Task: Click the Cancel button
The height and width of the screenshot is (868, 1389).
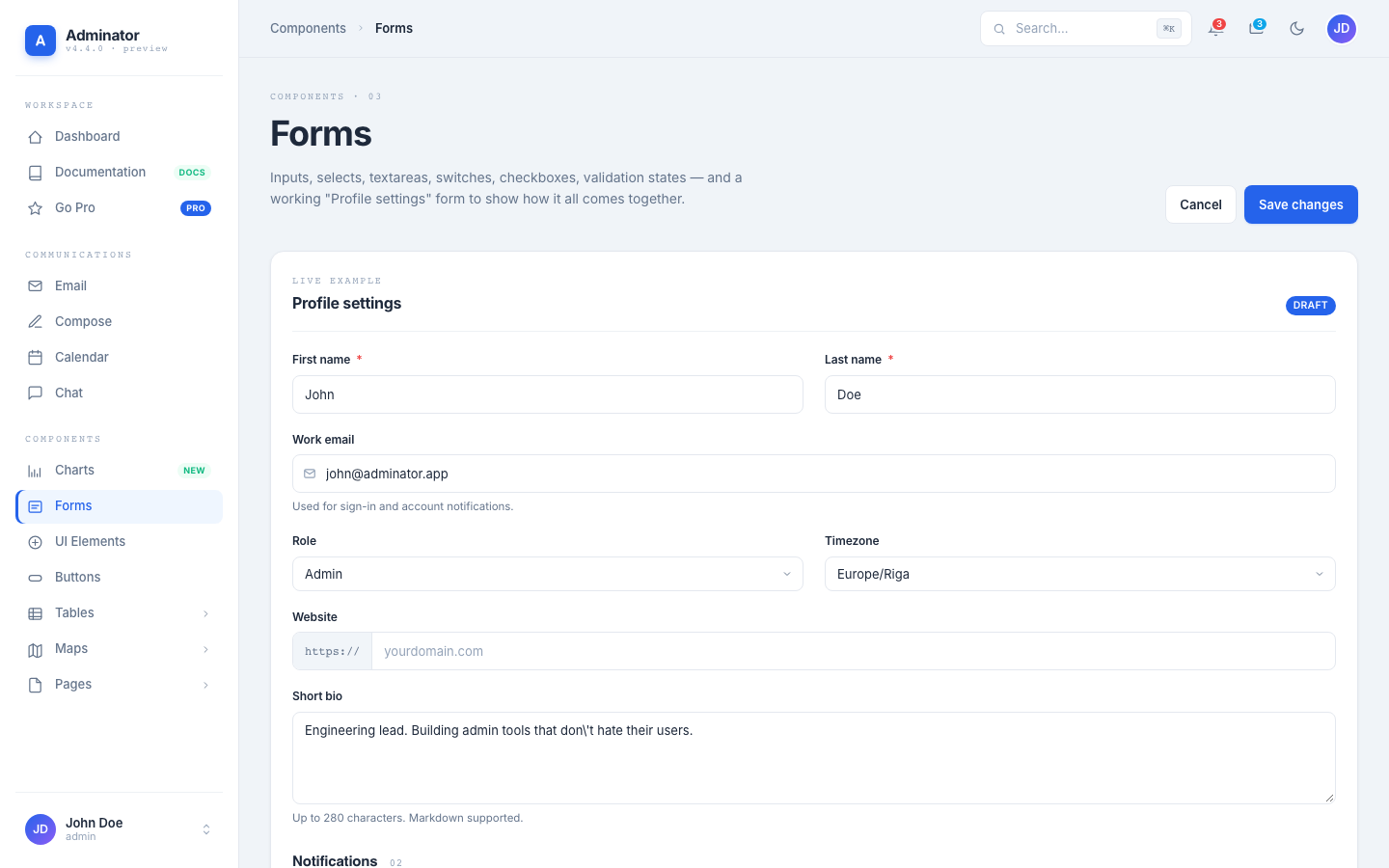Action: pos(1201,204)
